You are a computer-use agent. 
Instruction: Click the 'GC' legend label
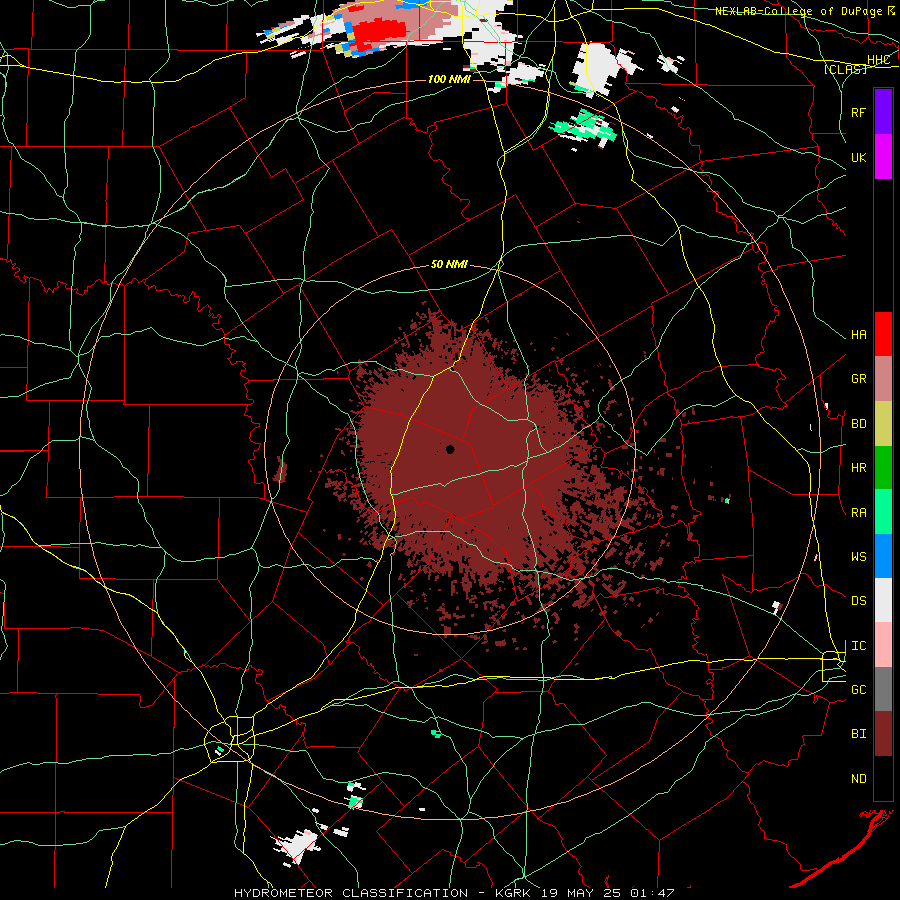[858, 690]
